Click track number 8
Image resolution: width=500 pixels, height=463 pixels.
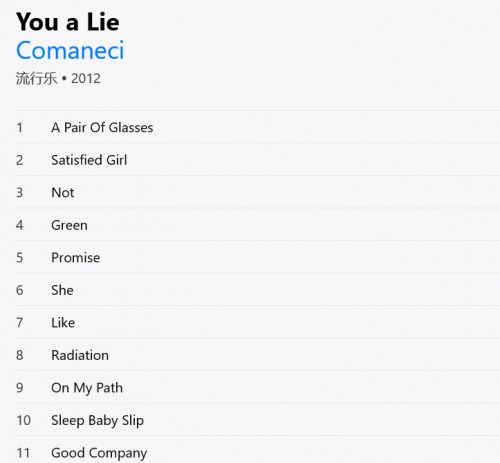point(20,355)
